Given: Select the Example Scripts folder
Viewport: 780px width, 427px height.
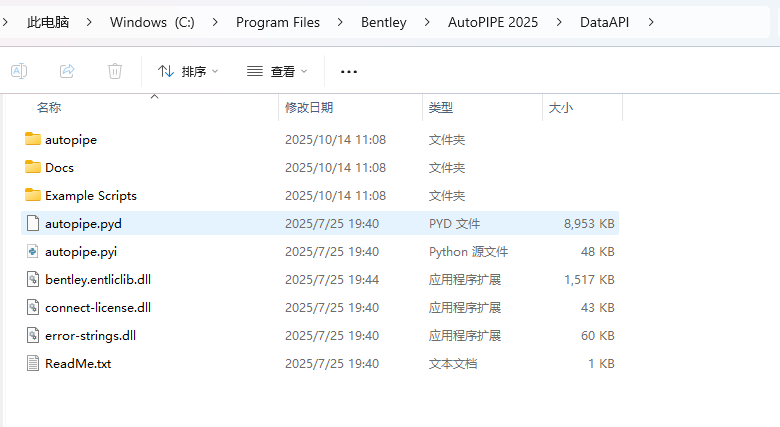Looking at the screenshot, I should coord(91,195).
